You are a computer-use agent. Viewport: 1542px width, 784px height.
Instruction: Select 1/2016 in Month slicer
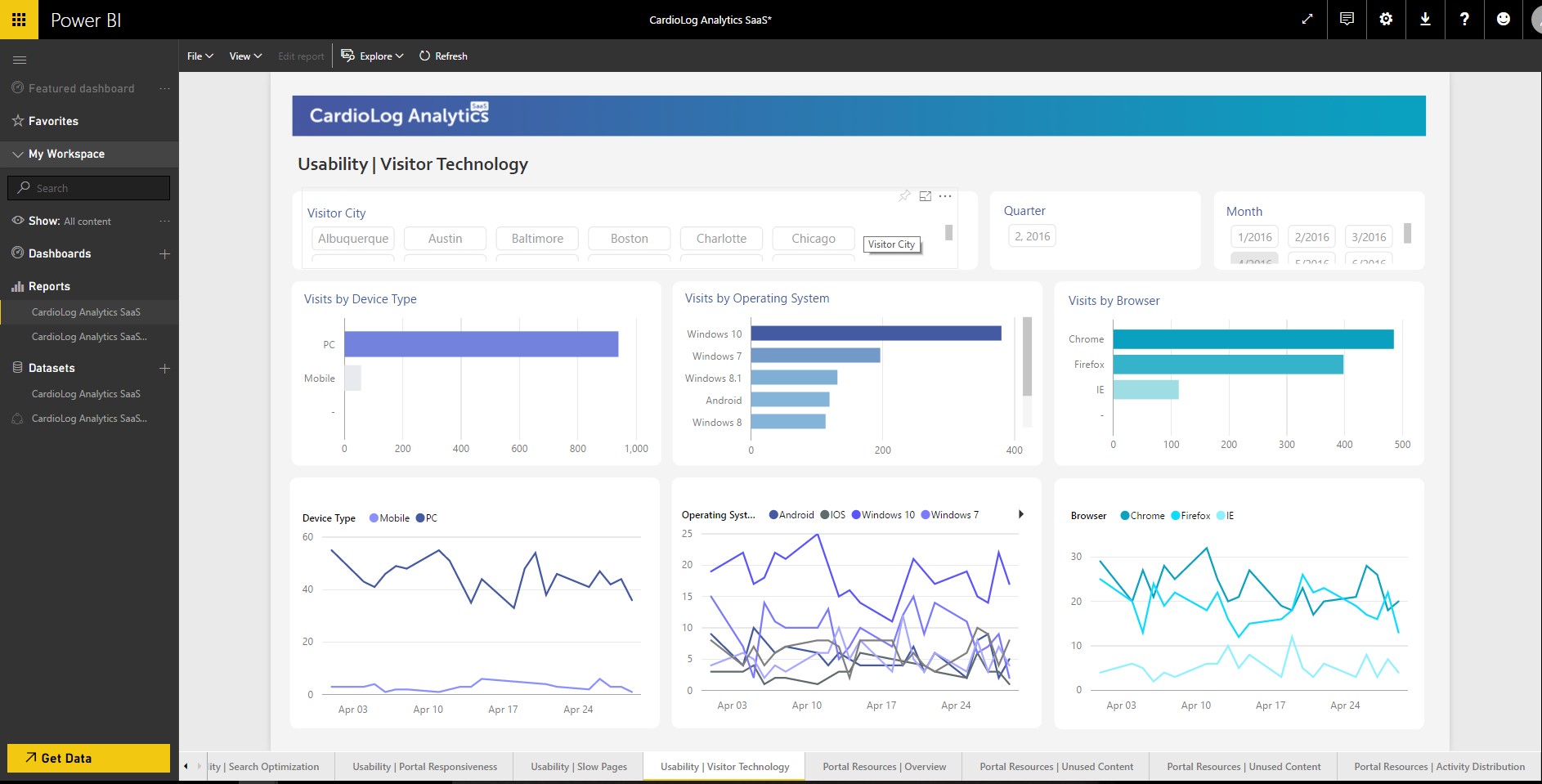tap(1255, 237)
